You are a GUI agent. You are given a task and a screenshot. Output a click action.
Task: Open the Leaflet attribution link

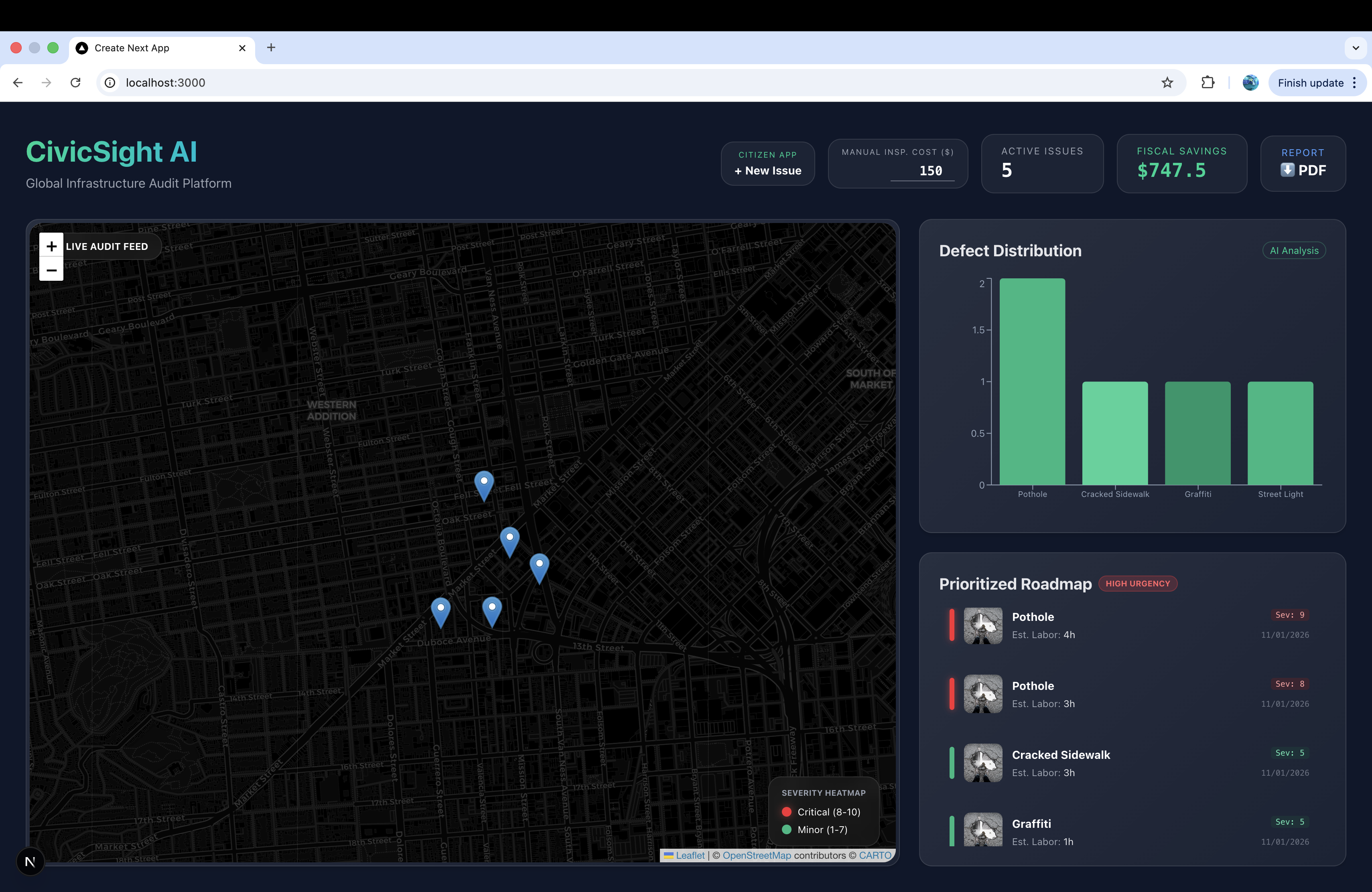(x=690, y=855)
